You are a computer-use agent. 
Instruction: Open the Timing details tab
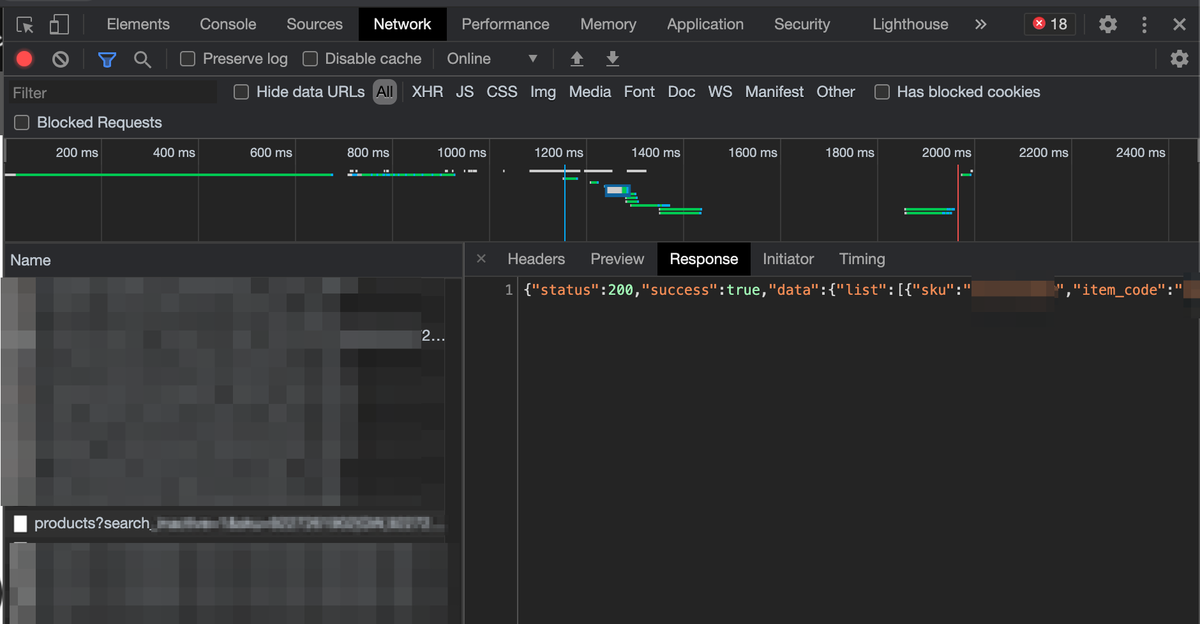coord(862,259)
